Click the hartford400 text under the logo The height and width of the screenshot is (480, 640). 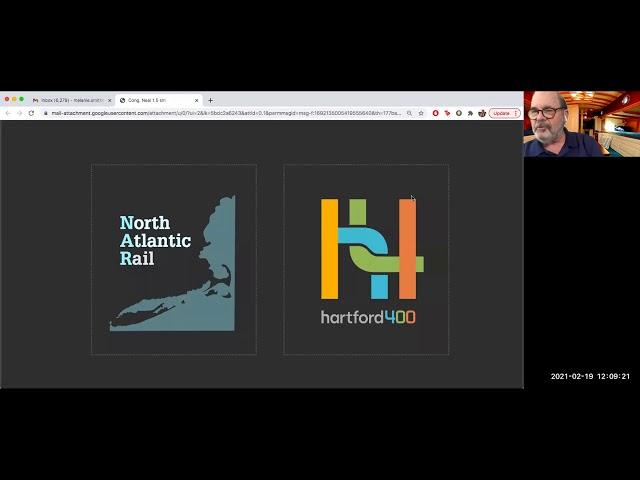367,317
